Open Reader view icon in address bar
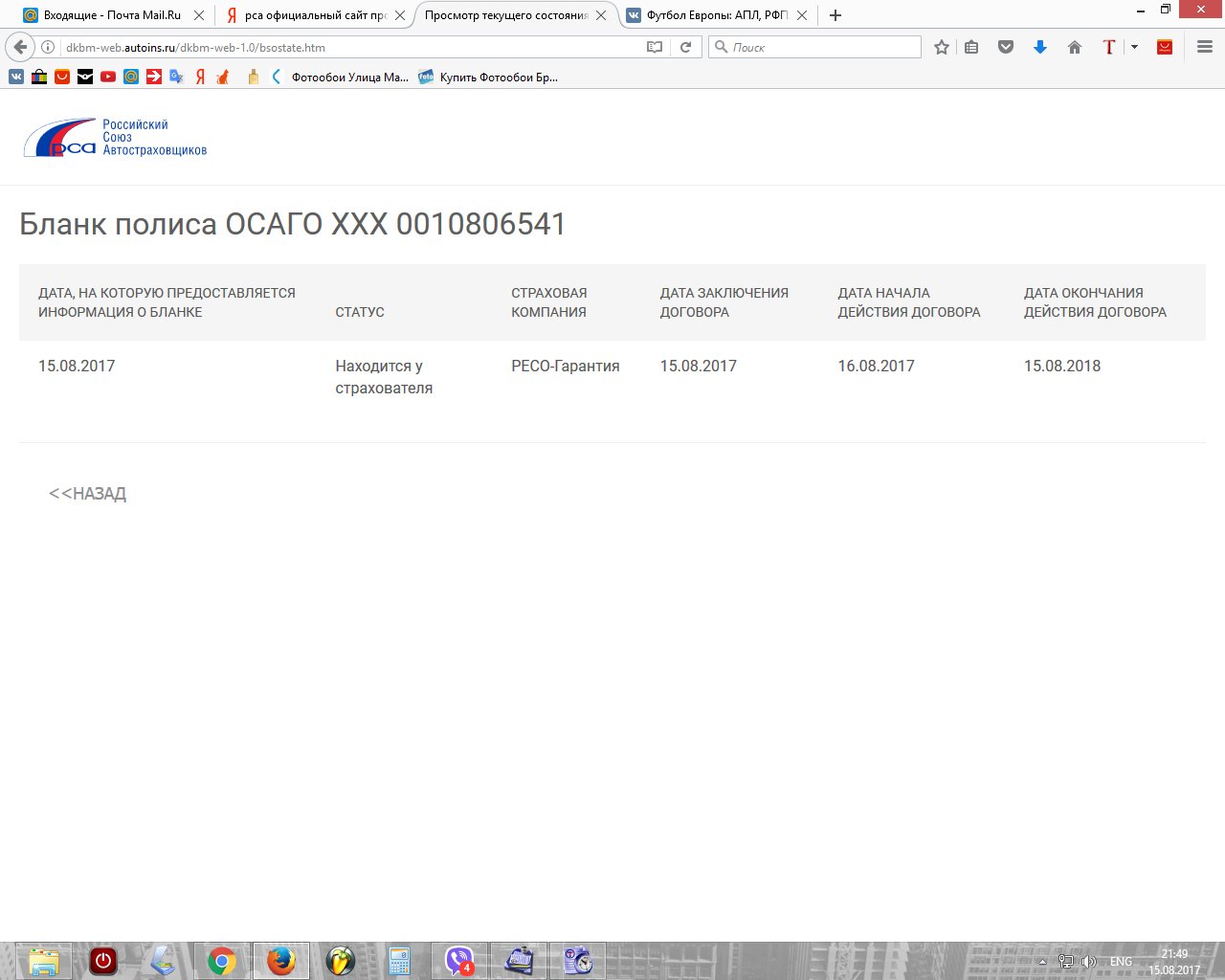The image size is (1225, 980). pyautogui.click(x=655, y=47)
